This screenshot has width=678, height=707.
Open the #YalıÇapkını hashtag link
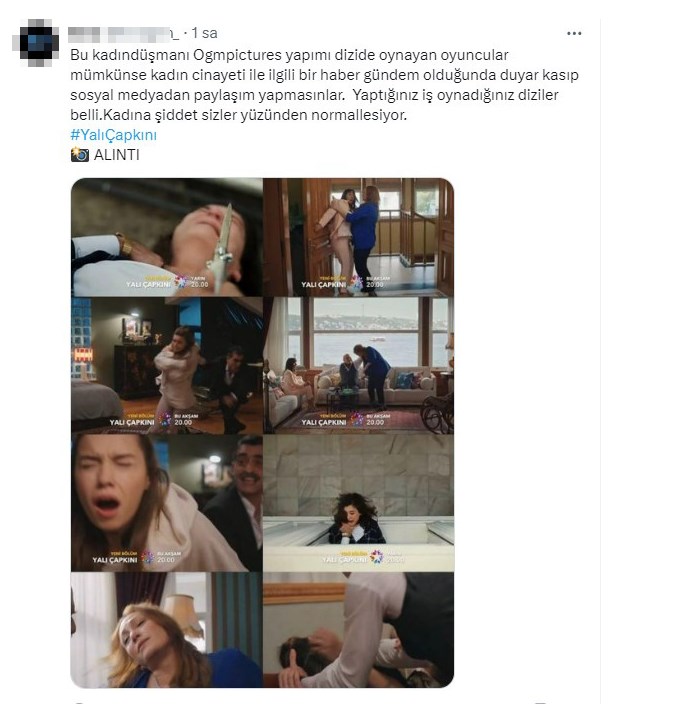tap(114, 135)
